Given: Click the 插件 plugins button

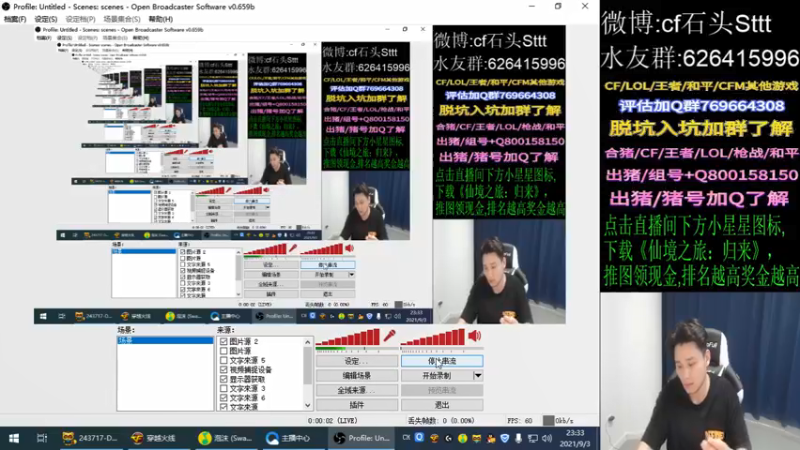Looking at the screenshot, I should pyautogui.click(x=357, y=405).
